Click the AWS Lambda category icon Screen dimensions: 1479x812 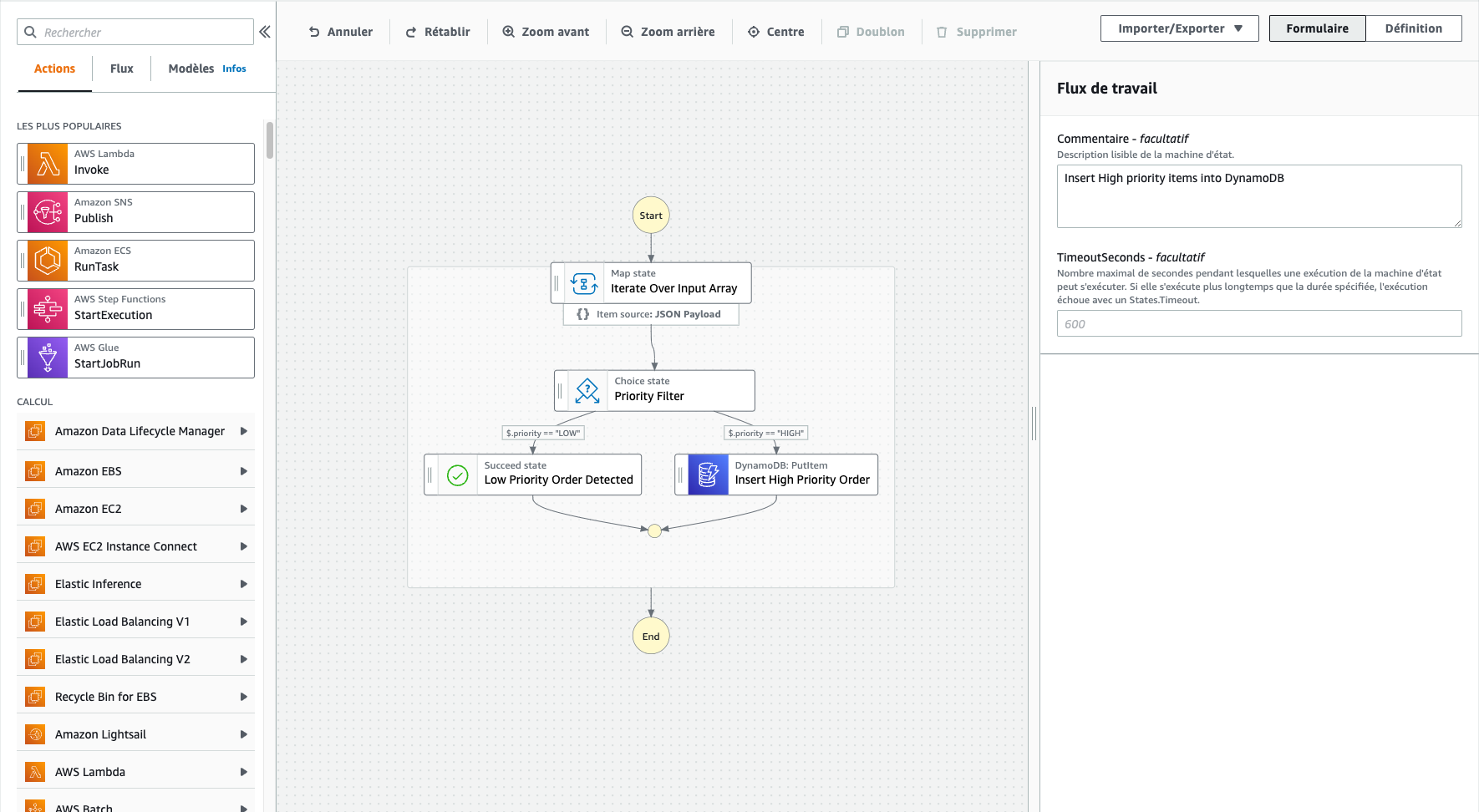35,772
